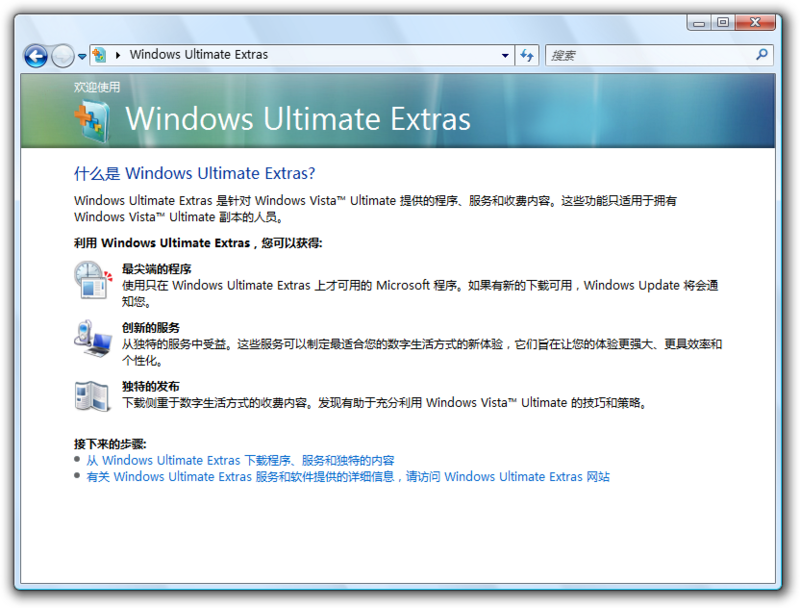Screen dimensions: 800x608
Task: Click the bullet beside the first next-step link
Action: [x=77, y=460]
